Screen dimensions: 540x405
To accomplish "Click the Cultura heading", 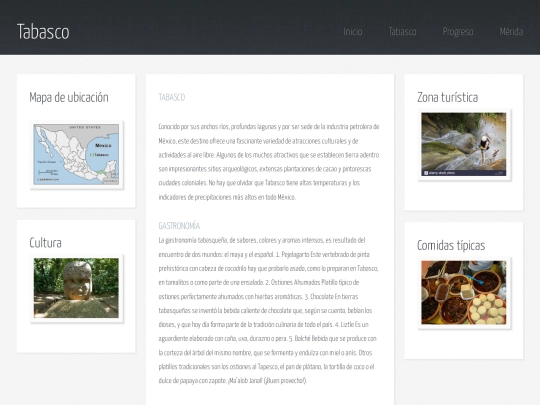I will pyautogui.click(x=45, y=243).
